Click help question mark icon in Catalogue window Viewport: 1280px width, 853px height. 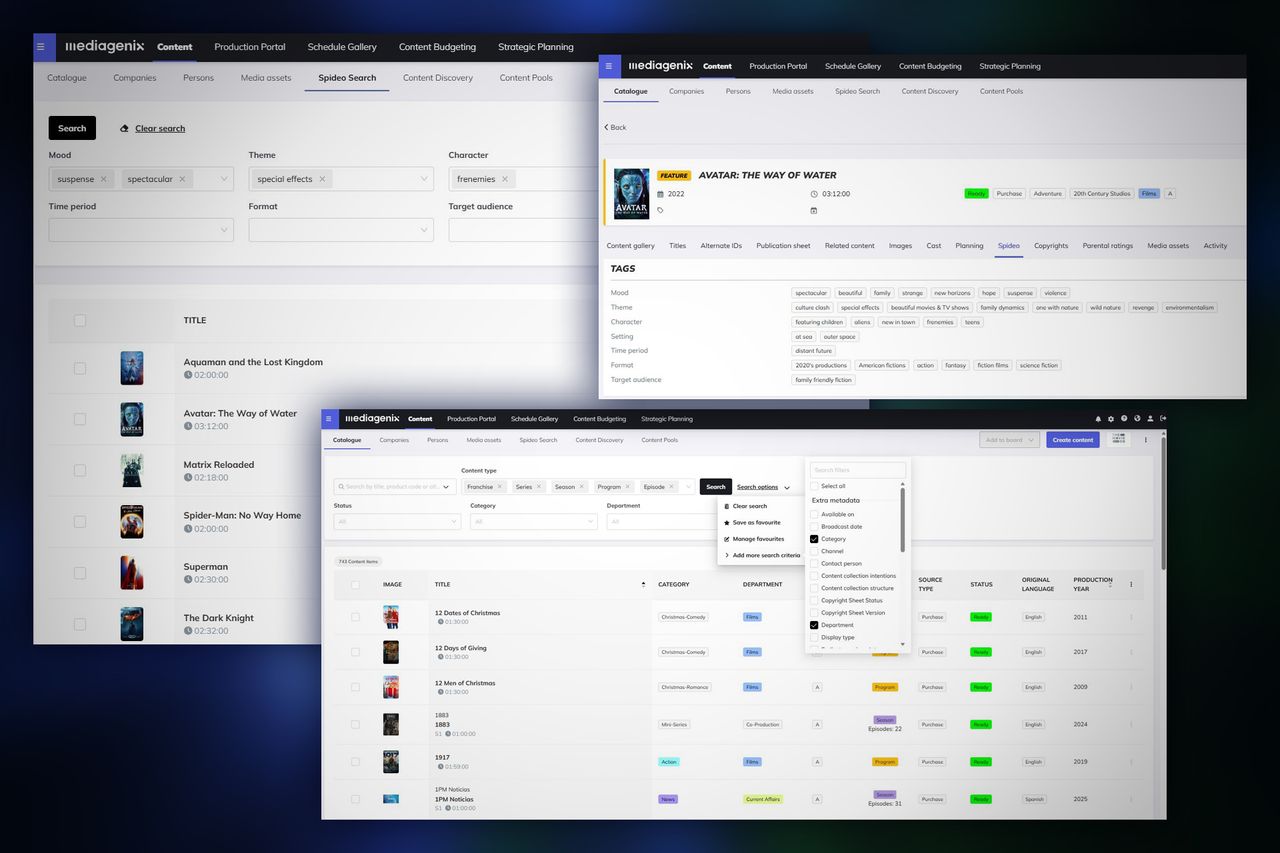point(1124,419)
